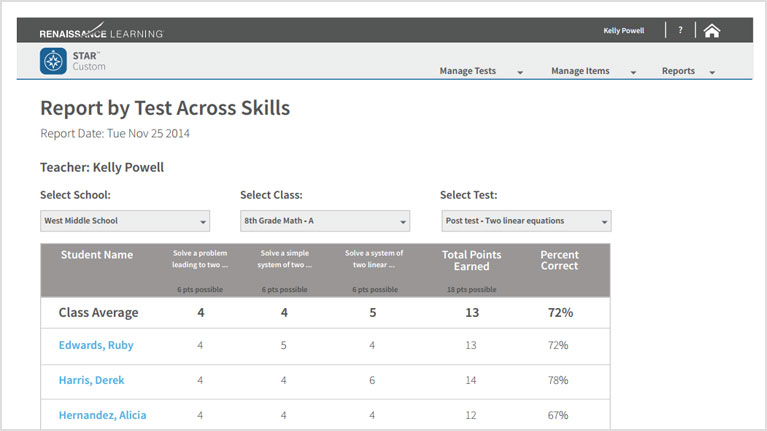Click the Renaissance Learning logo
The image size is (767, 431).
click(x=101, y=33)
